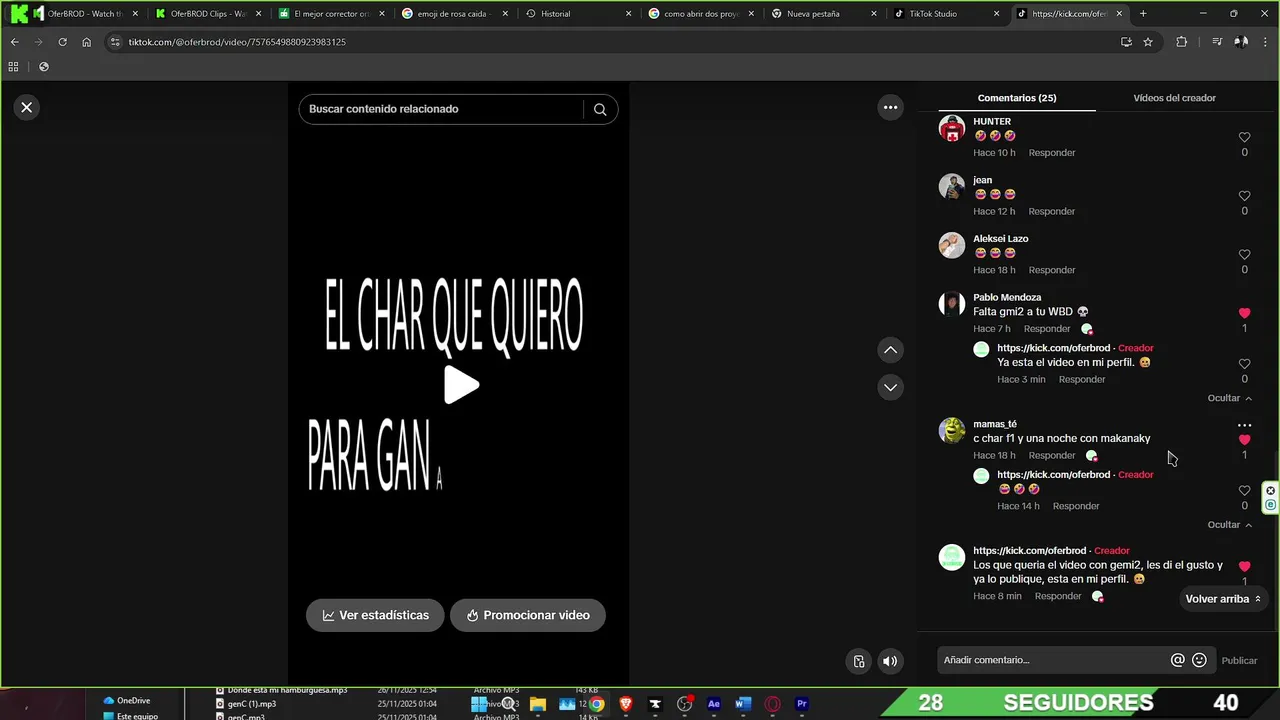Open browser extensions puzzle icon

1182,42
